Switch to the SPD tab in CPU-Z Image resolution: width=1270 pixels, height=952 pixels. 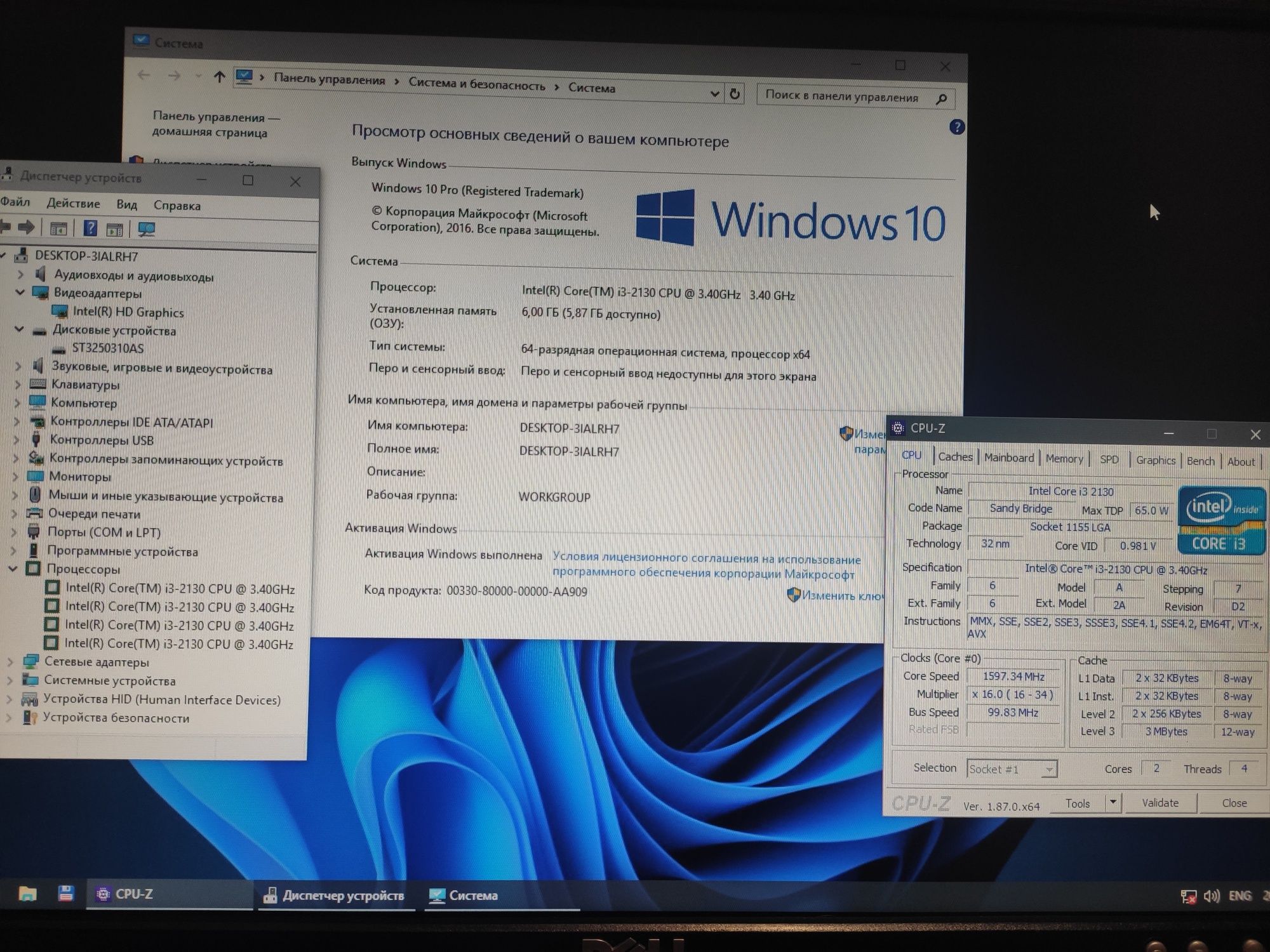pyautogui.click(x=1109, y=459)
